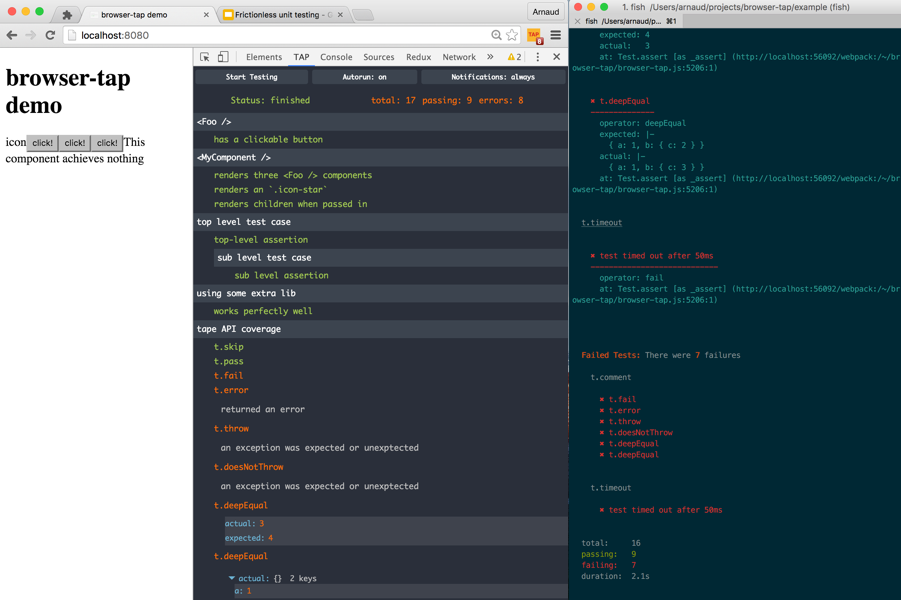Open the DevTools kebab customize menu
Image resolution: width=901 pixels, height=600 pixels.
pyautogui.click(x=537, y=57)
